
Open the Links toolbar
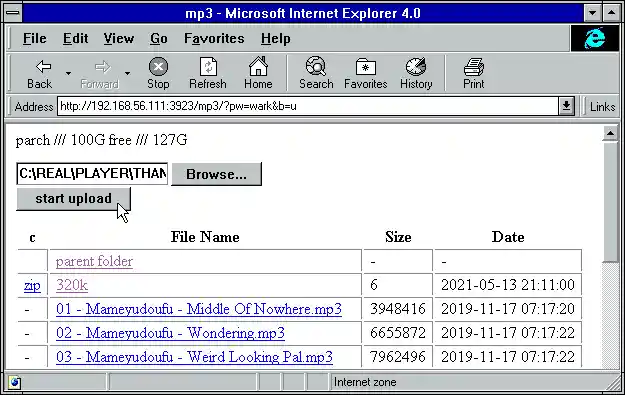pyautogui.click(x=602, y=106)
